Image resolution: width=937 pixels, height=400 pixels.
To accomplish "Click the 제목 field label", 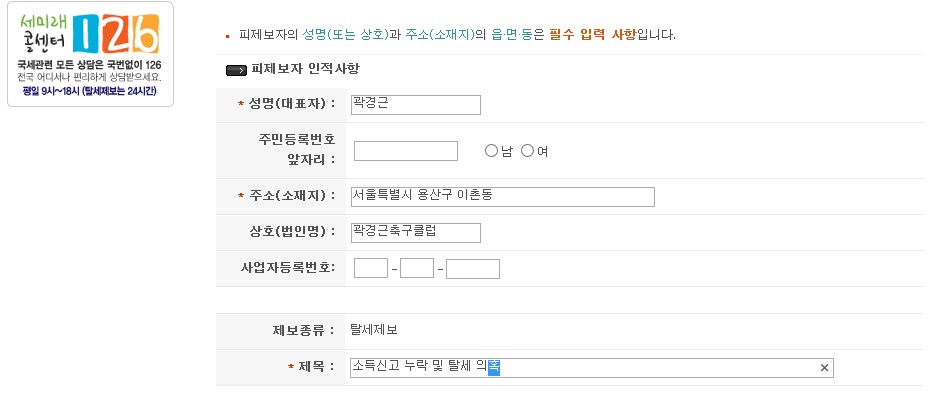I will (316, 368).
